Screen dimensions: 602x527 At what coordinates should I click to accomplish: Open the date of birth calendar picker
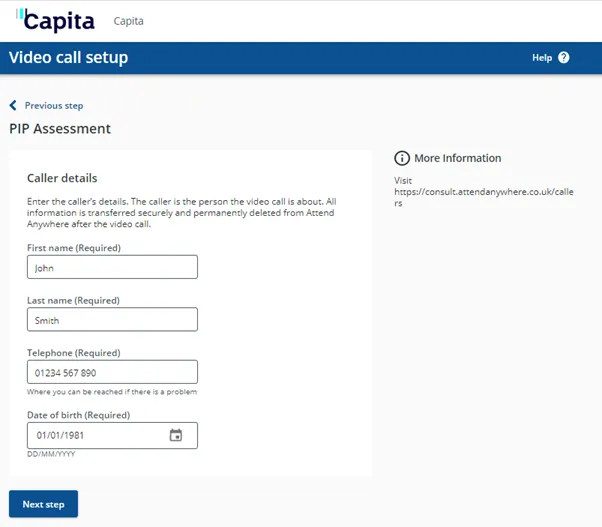tap(176, 435)
